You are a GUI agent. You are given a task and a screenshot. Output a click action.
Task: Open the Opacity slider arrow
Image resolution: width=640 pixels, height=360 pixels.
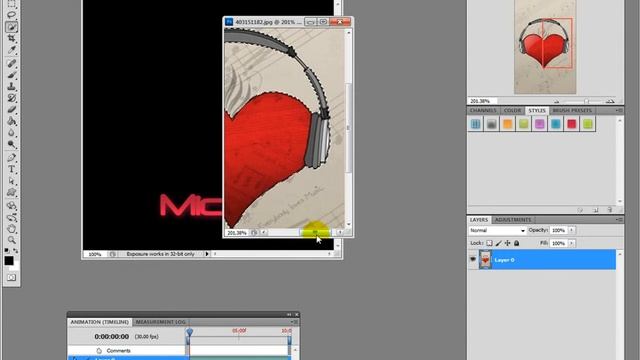571,231
